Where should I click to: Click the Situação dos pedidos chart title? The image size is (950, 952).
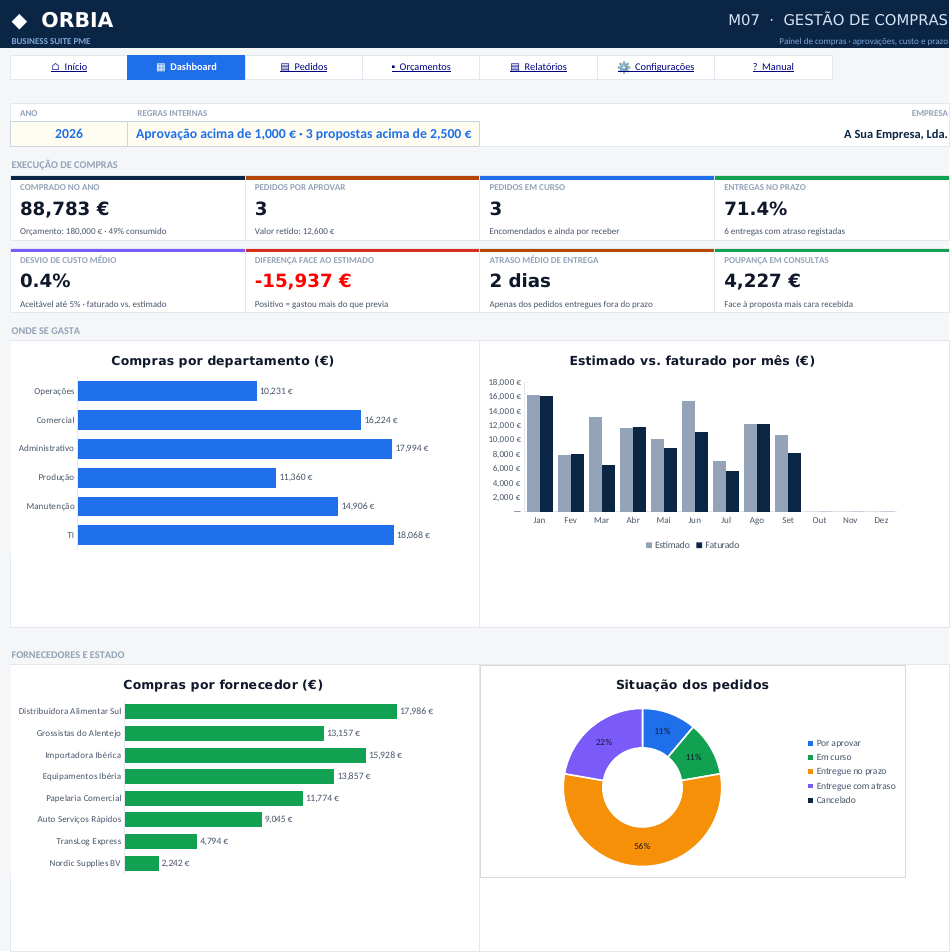coord(692,685)
